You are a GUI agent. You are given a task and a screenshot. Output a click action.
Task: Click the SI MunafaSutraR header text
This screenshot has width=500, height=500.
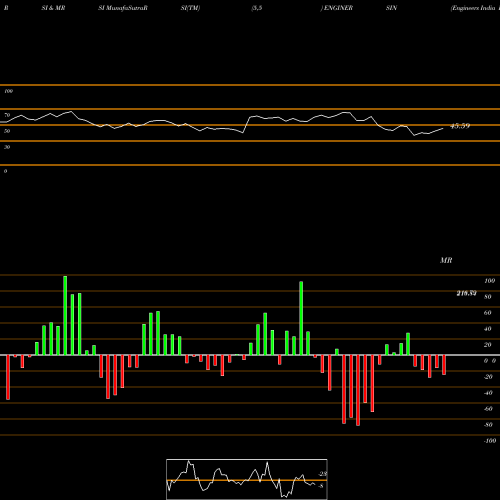[x=123, y=8]
